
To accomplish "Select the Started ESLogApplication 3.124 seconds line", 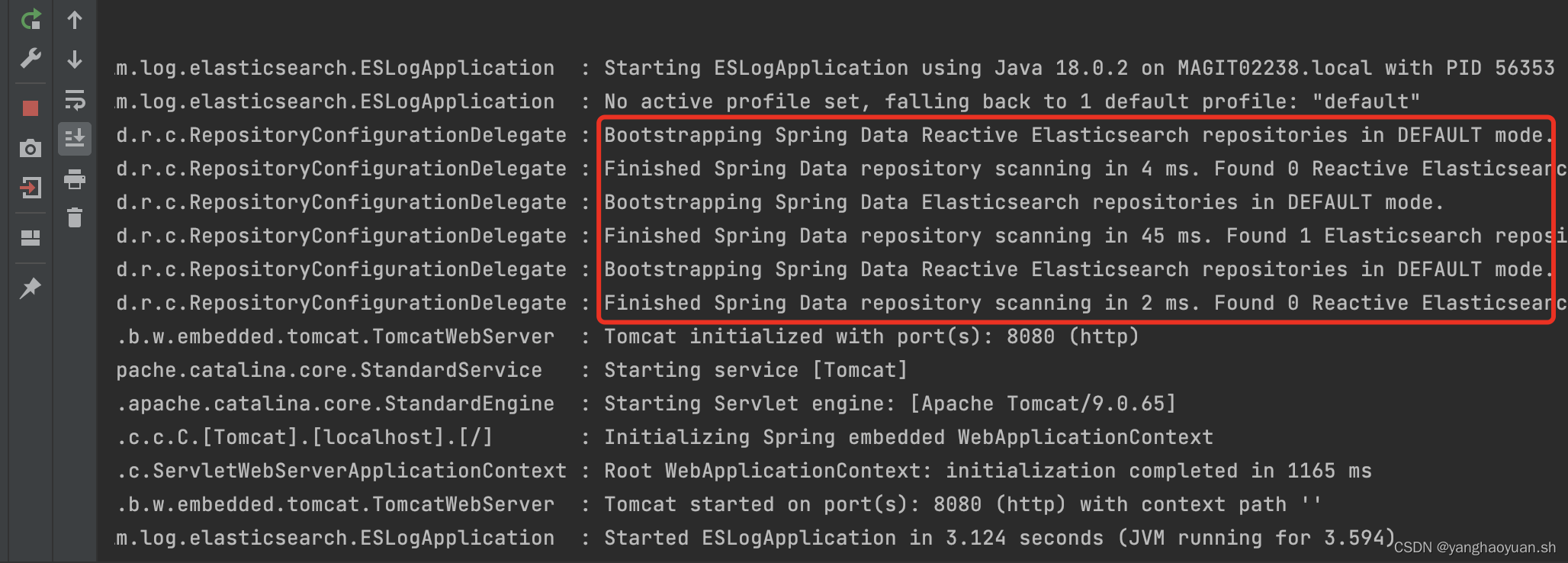I will click(x=991, y=537).
